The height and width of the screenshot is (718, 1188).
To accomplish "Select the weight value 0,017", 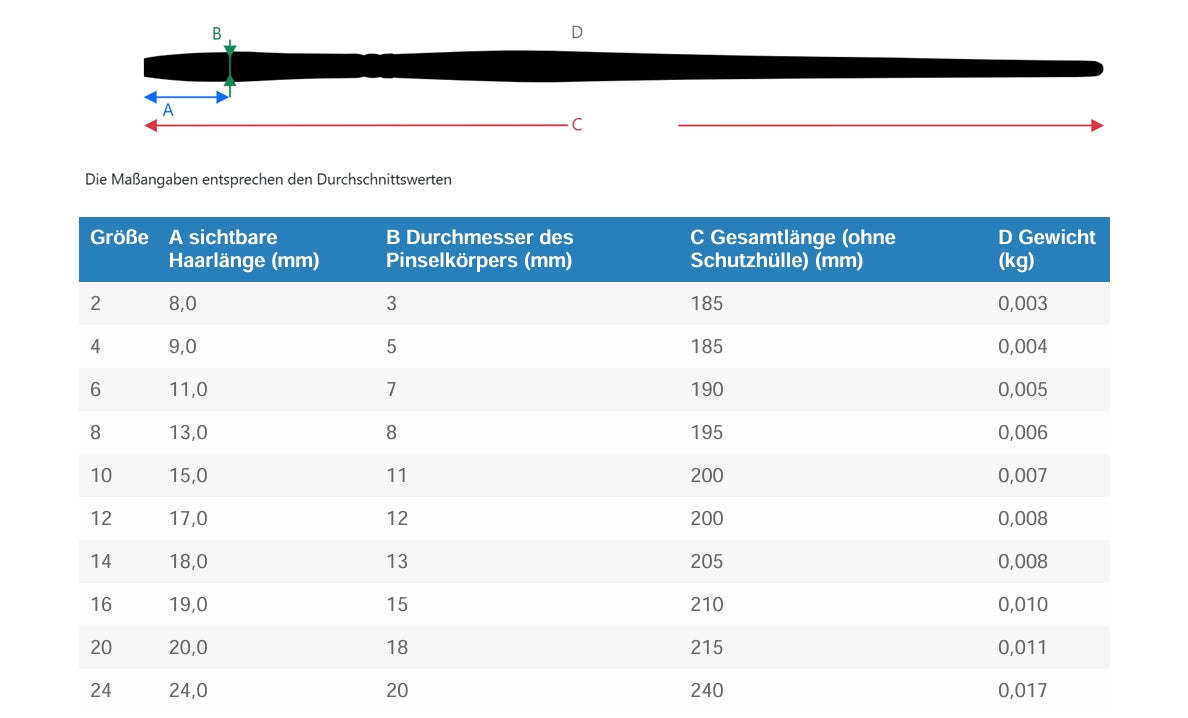I will tap(1022, 690).
